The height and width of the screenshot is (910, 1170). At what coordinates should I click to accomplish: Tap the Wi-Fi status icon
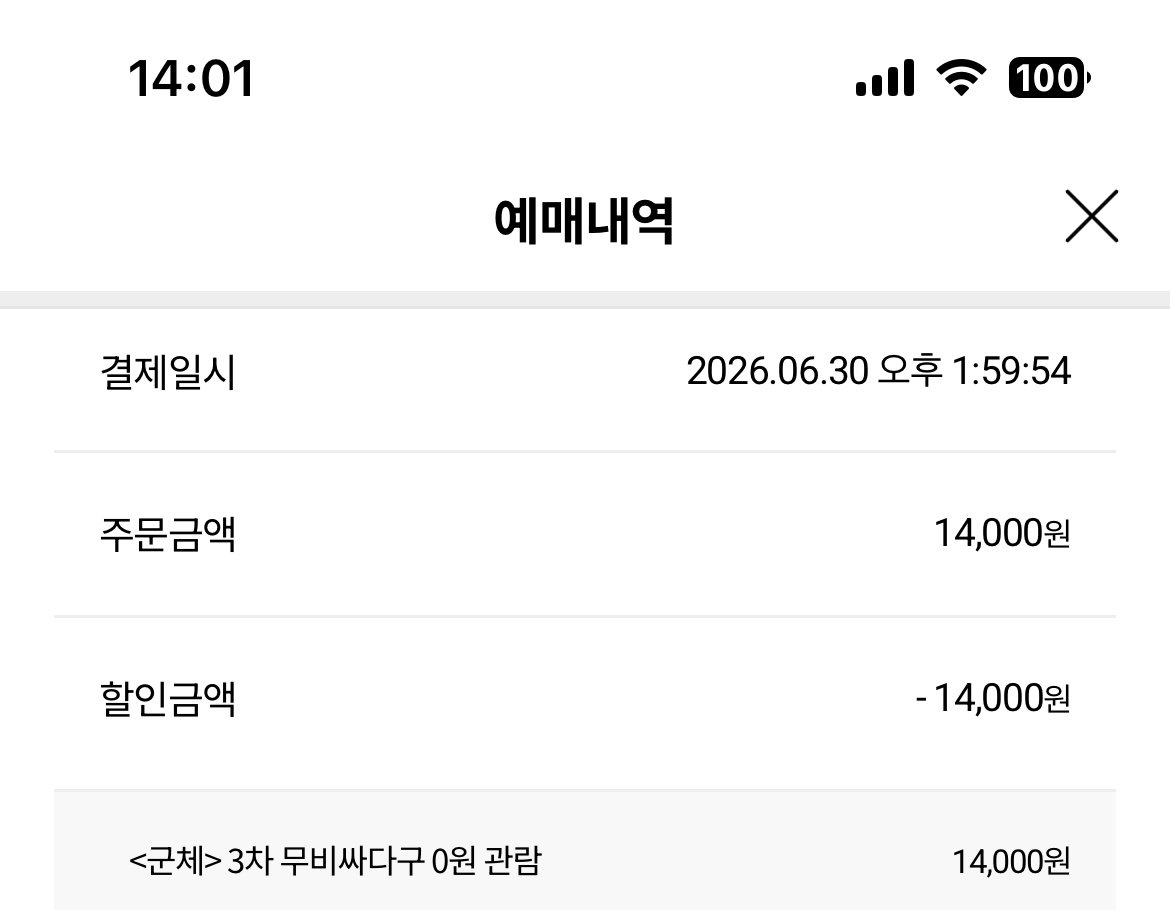click(962, 78)
